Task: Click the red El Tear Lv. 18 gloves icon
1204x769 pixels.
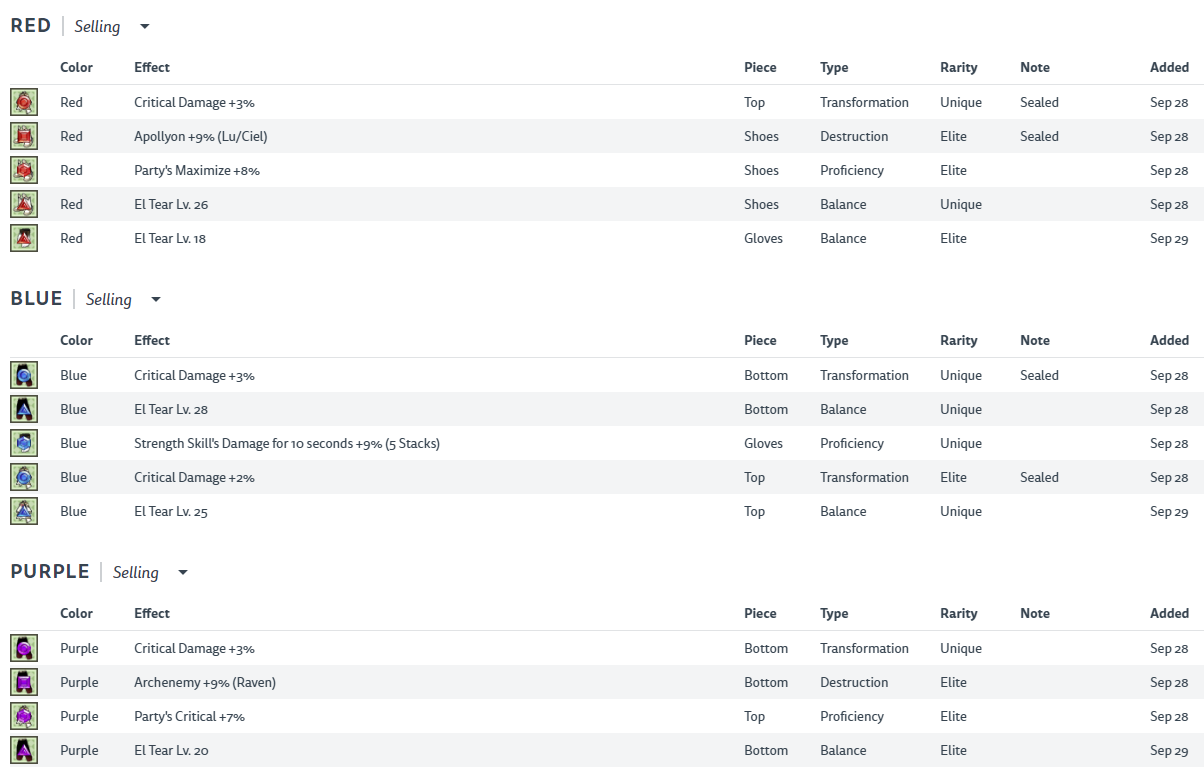Action: (x=24, y=238)
